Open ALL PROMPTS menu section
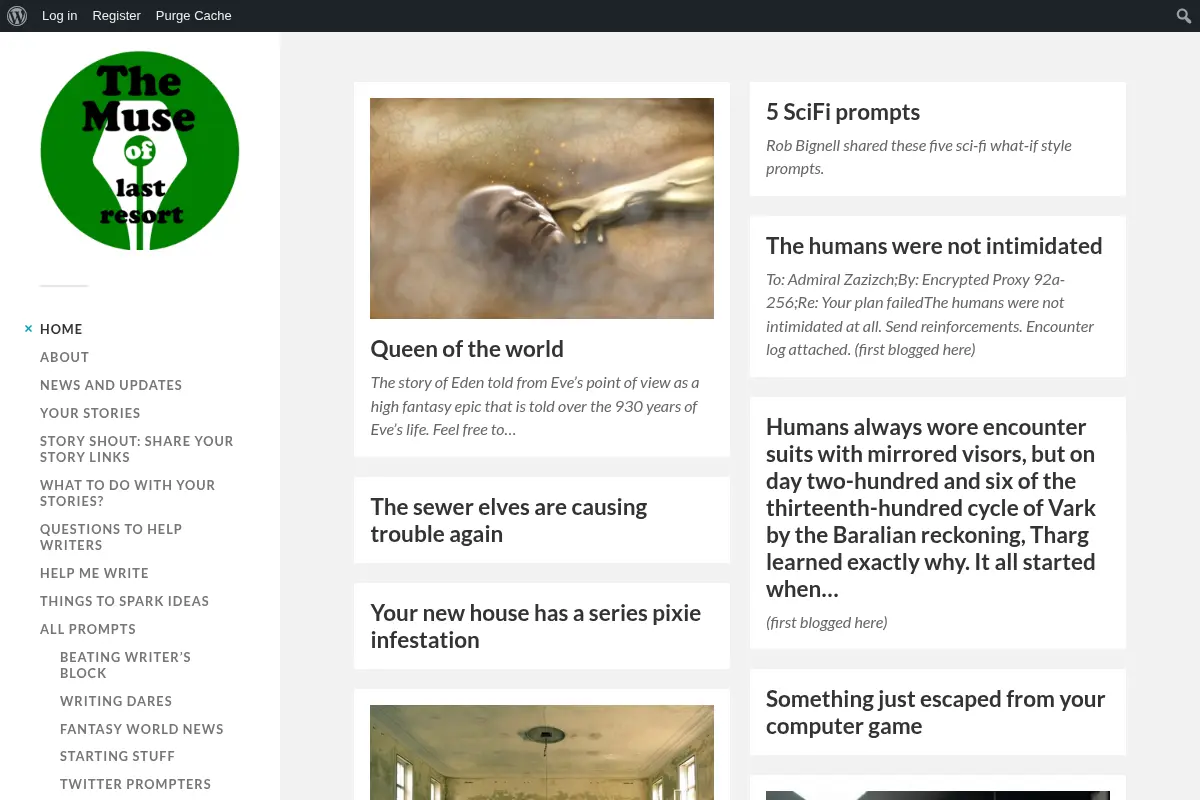This screenshot has width=1200, height=800. [x=88, y=629]
